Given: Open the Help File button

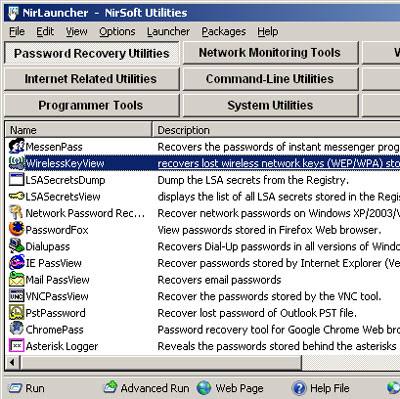Looking at the screenshot, I should pos(321,388).
